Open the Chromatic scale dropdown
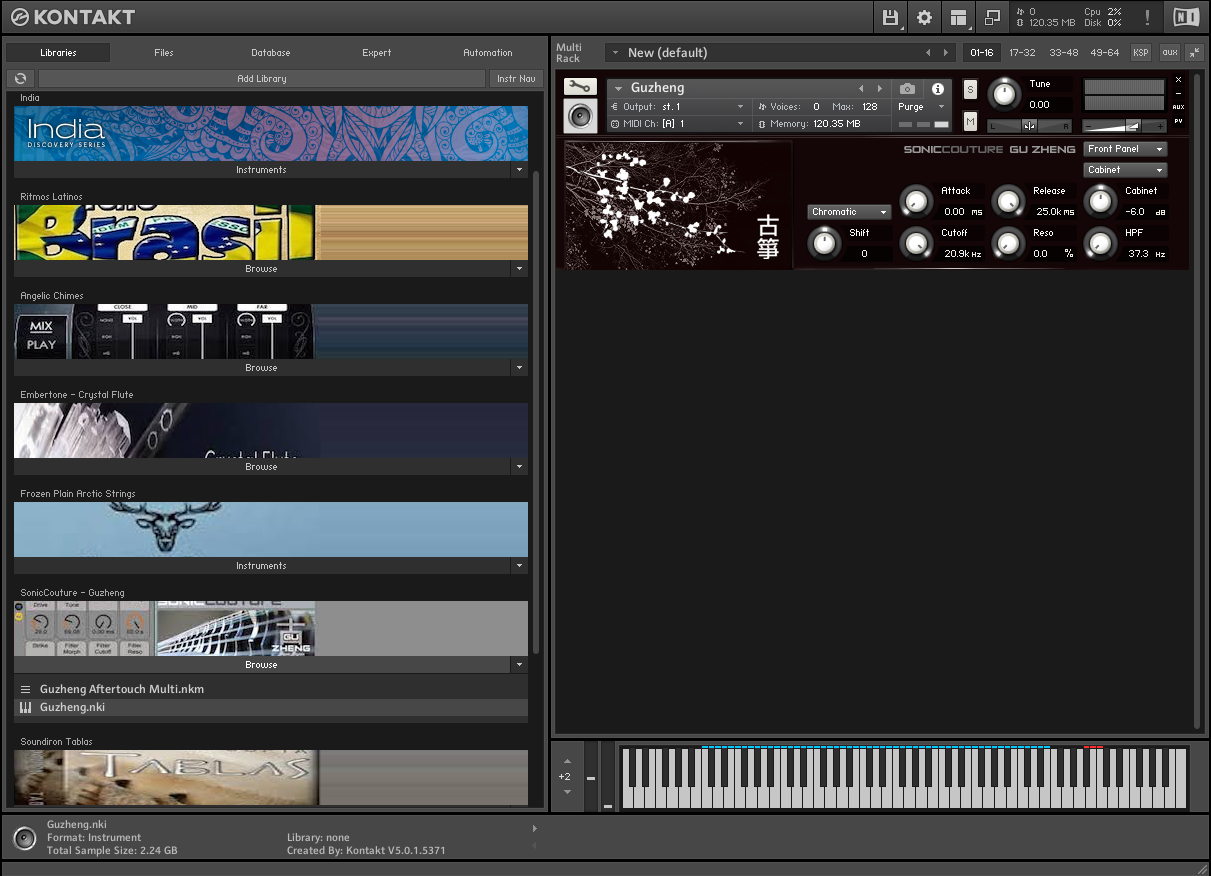The image size is (1211, 876). coord(849,212)
